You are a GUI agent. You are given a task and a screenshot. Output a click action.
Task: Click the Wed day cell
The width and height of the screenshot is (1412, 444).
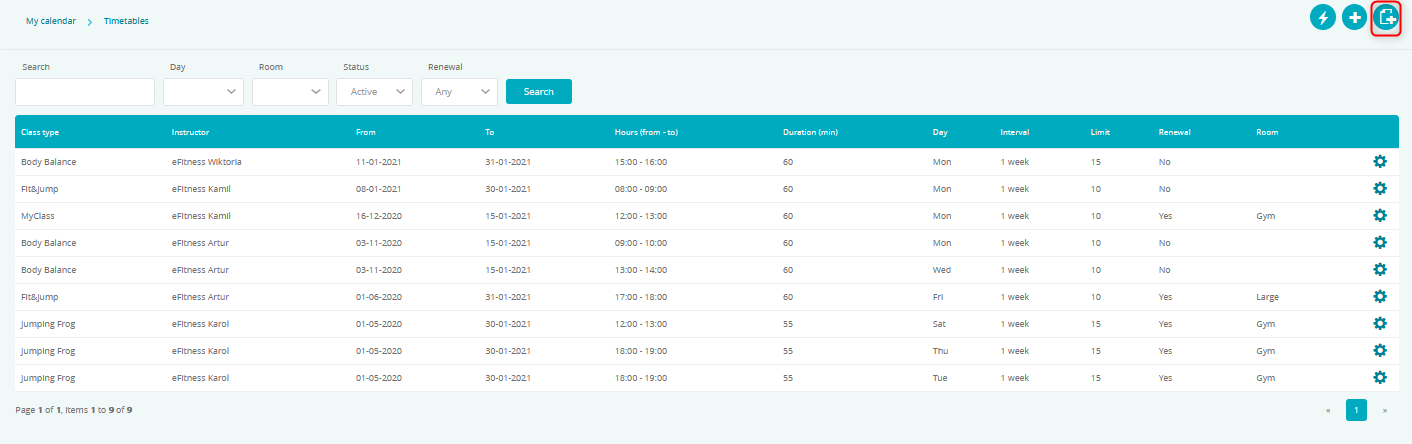[942, 270]
